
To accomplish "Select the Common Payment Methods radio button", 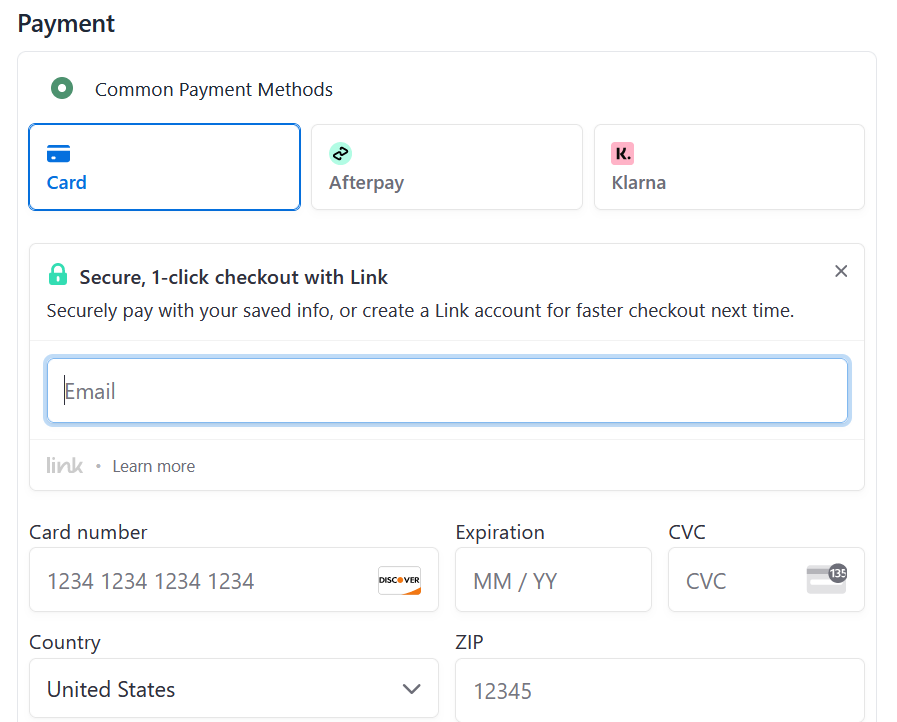I will [x=62, y=88].
